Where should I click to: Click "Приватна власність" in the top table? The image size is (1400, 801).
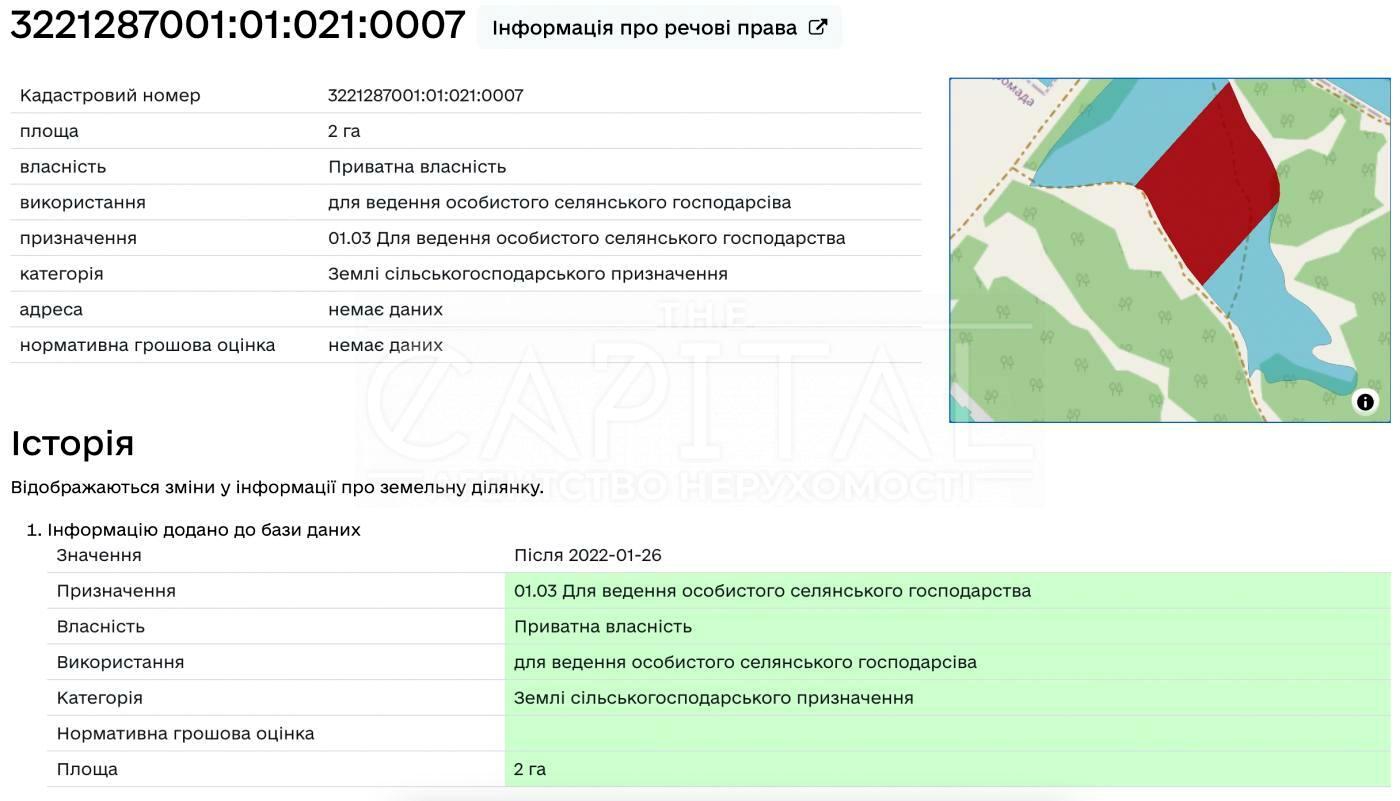tap(417, 167)
